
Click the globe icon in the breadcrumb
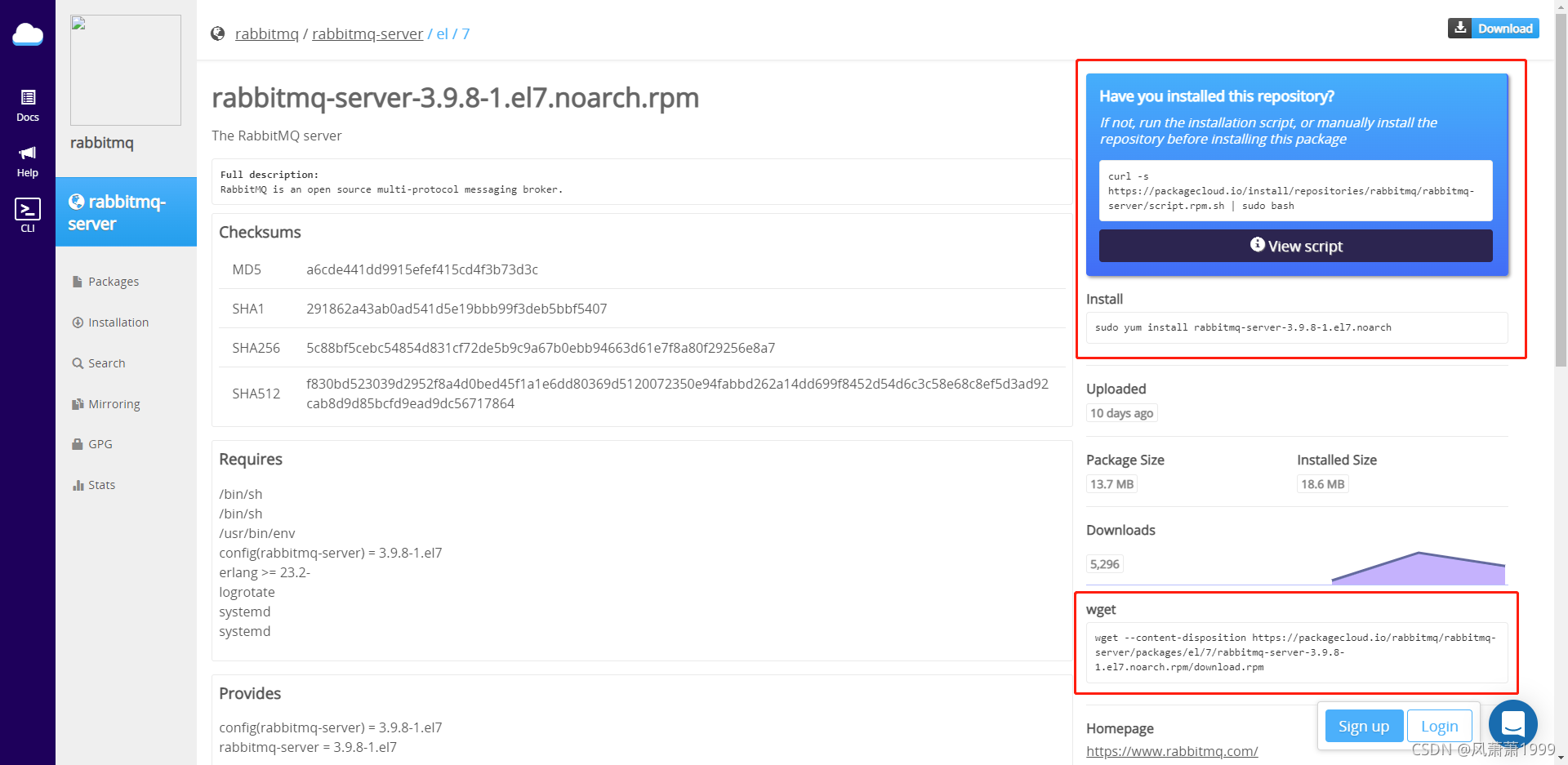coord(217,33)
